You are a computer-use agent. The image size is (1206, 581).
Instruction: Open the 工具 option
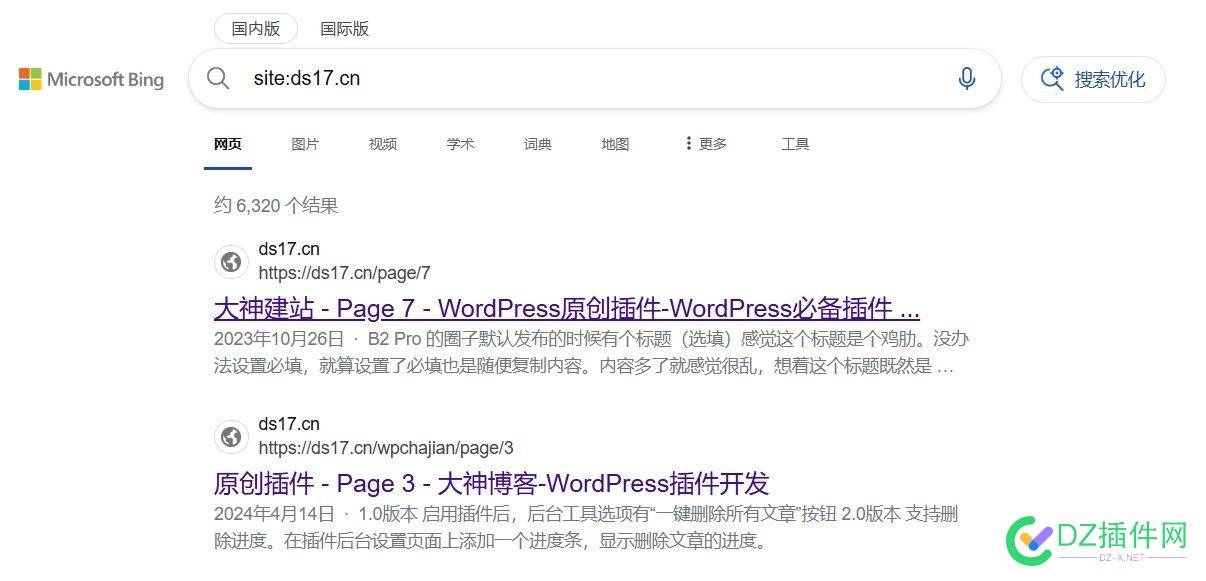pos(795,144)
